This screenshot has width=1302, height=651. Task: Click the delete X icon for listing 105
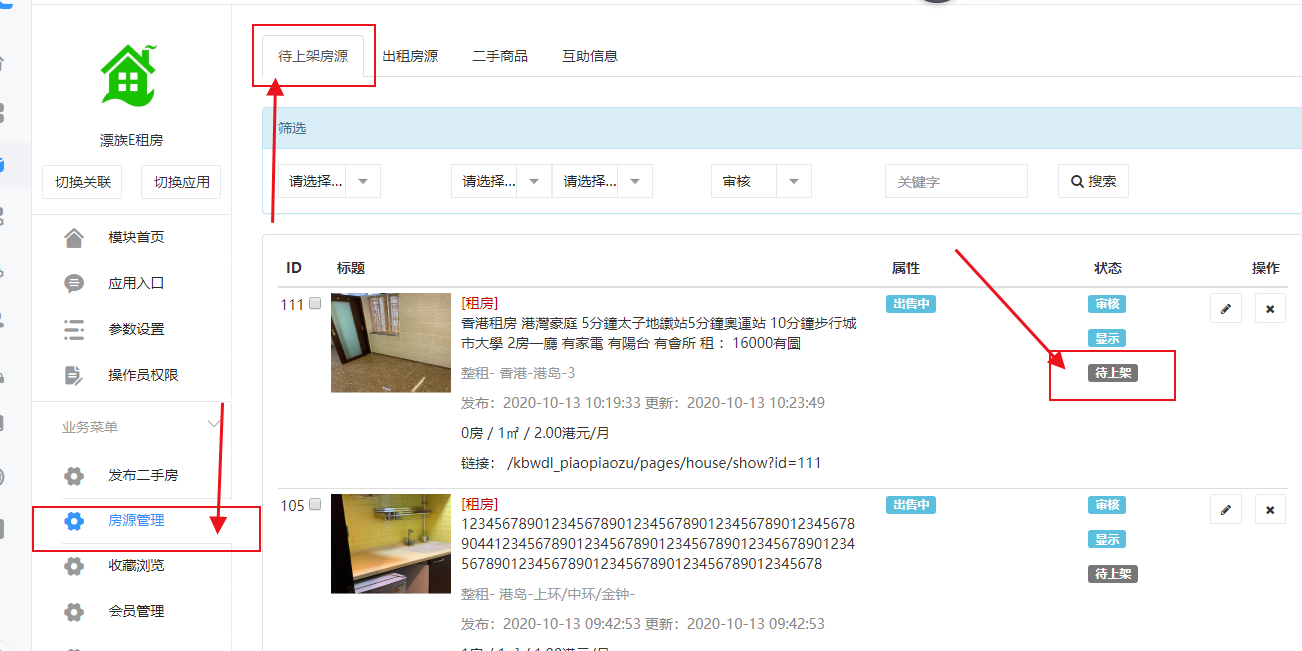click(x=1270, y=509)
